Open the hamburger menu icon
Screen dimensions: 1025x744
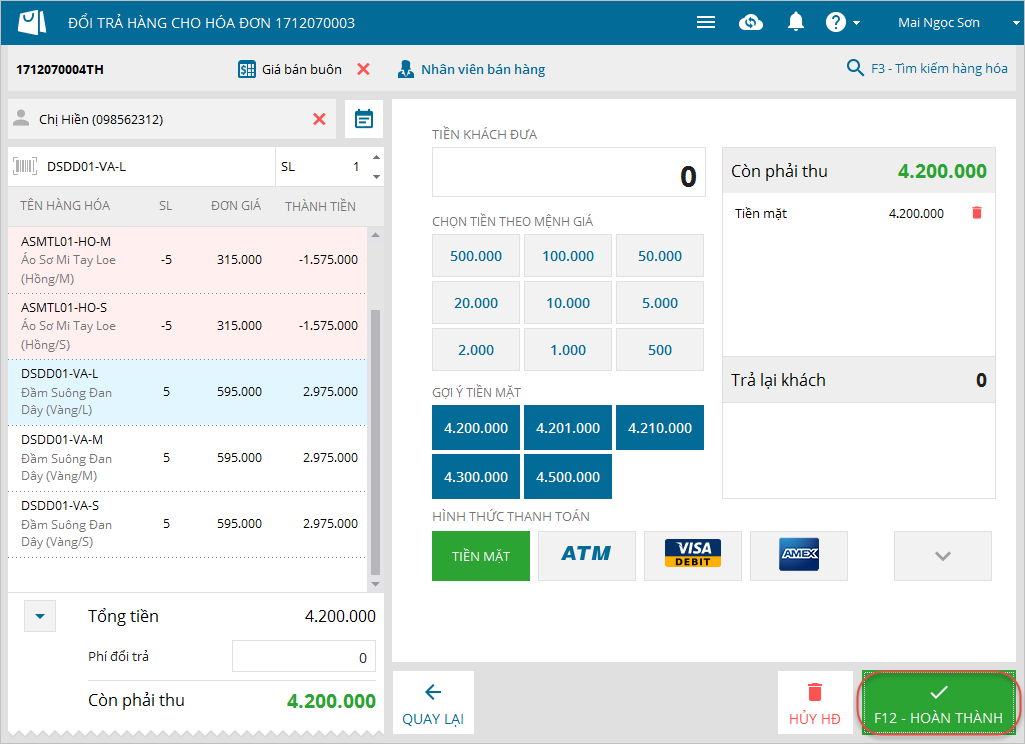(x=705, y=23)
